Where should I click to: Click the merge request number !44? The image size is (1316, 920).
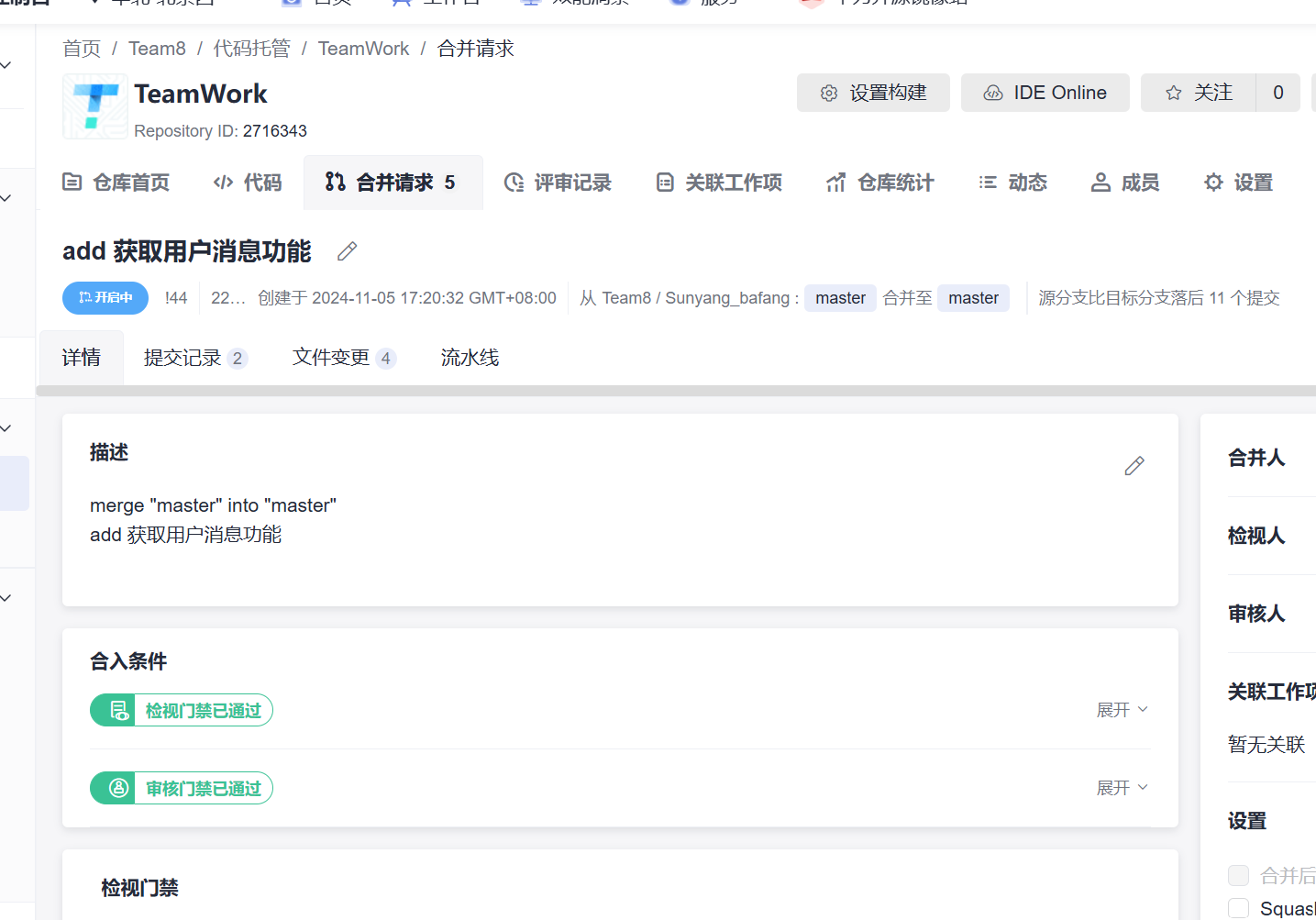point(176,298)
